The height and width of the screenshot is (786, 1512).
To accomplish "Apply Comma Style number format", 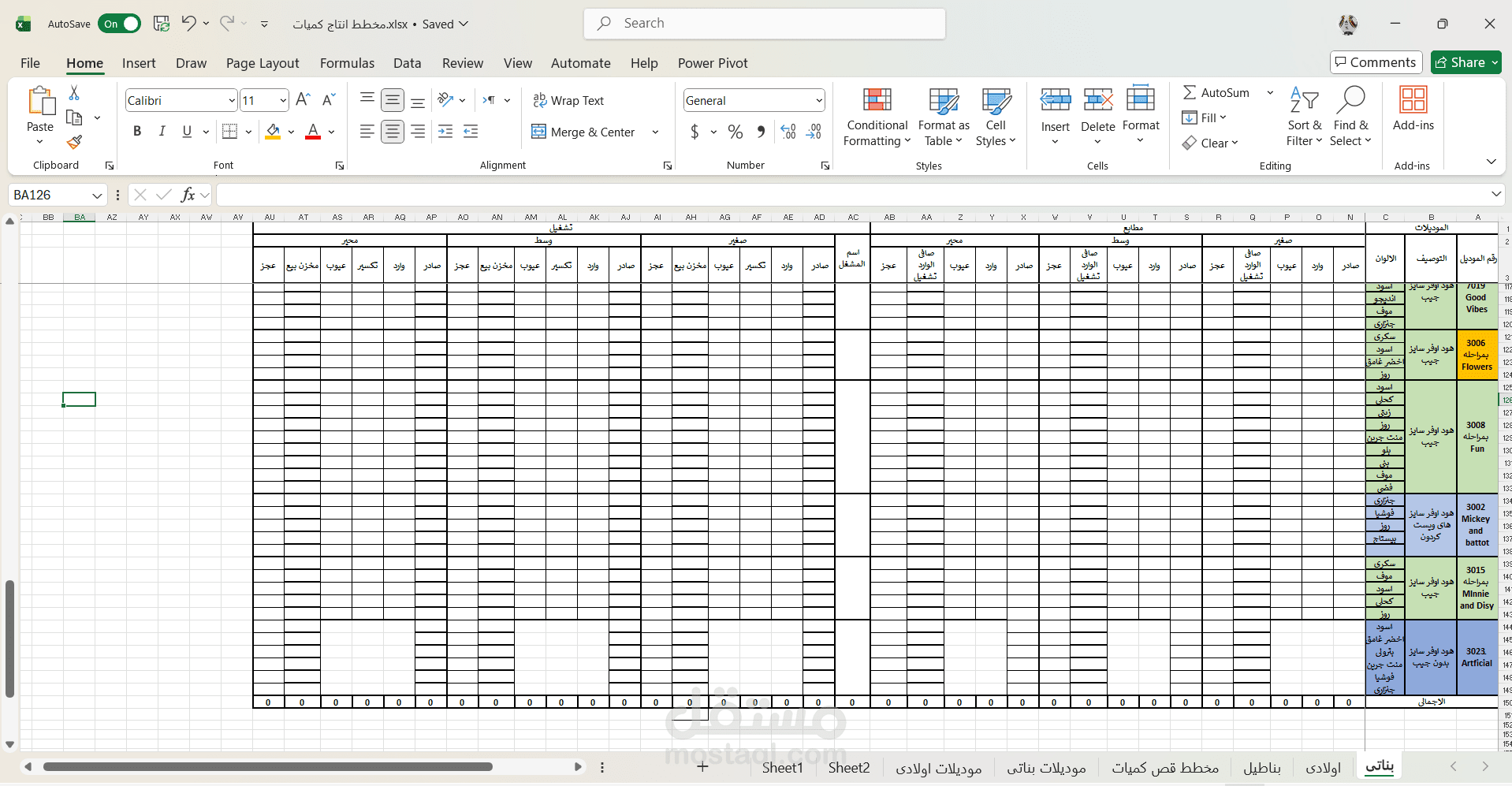I will click(x=761, y=132).
